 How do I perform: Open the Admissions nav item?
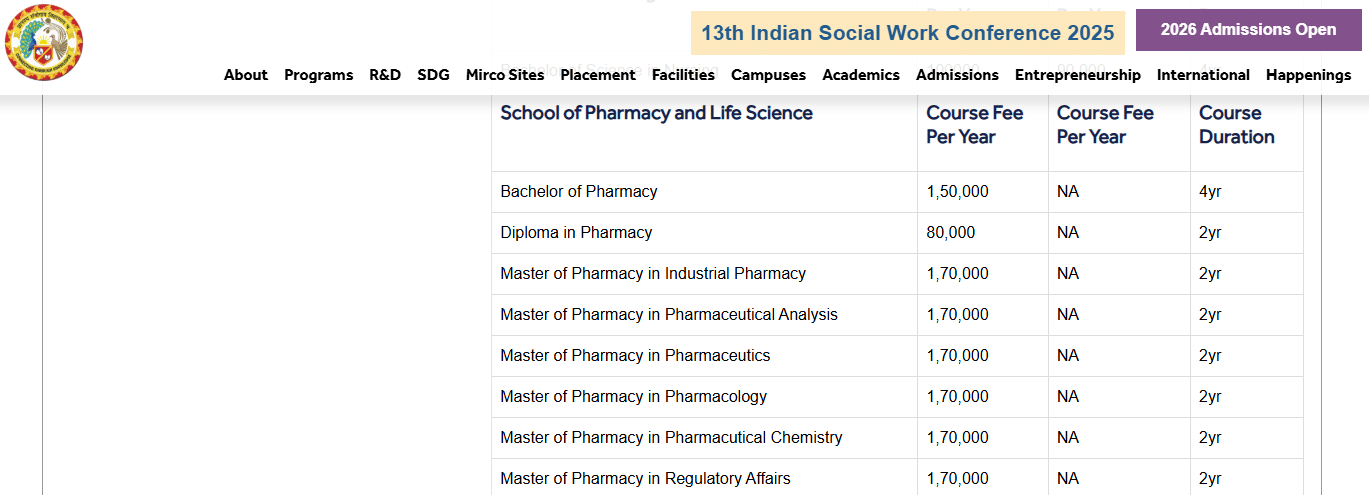[957, 75]
